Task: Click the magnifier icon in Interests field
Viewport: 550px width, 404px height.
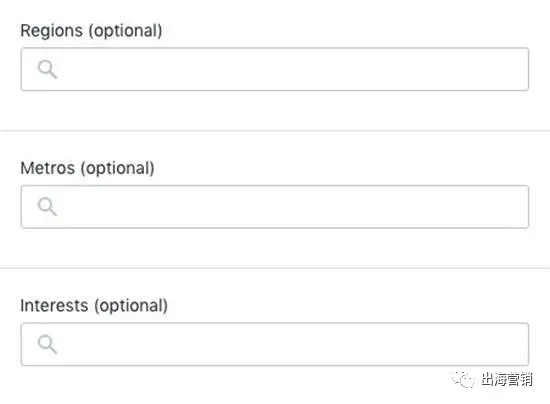Action: pyautogui.click(x=47, y=344)
